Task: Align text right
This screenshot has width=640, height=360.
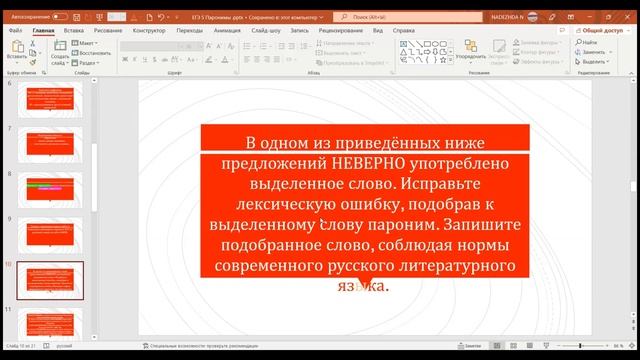Action: pyautogui.click(x=267, y=60)
